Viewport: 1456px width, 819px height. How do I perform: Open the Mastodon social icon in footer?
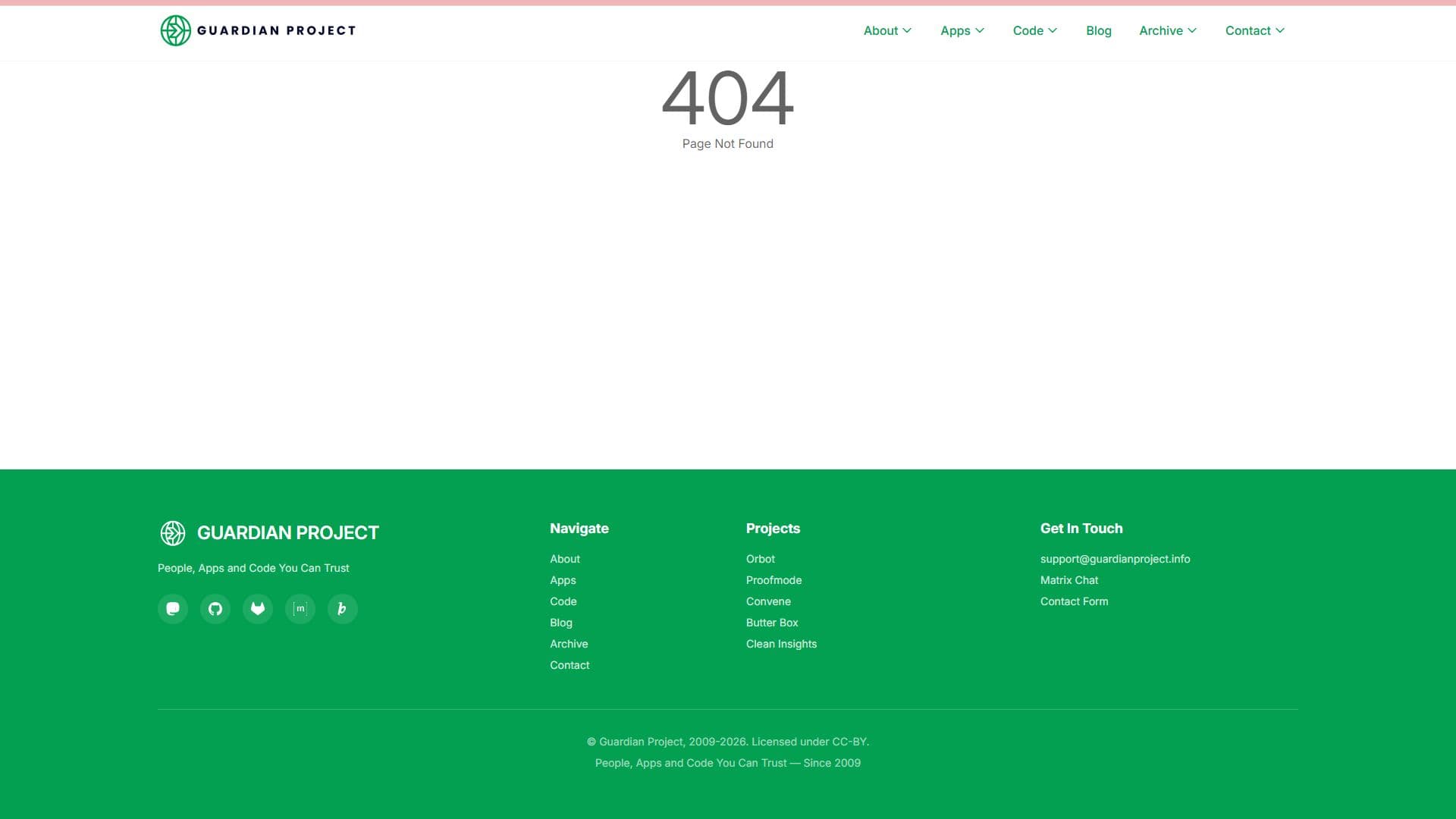pos(173,609)
